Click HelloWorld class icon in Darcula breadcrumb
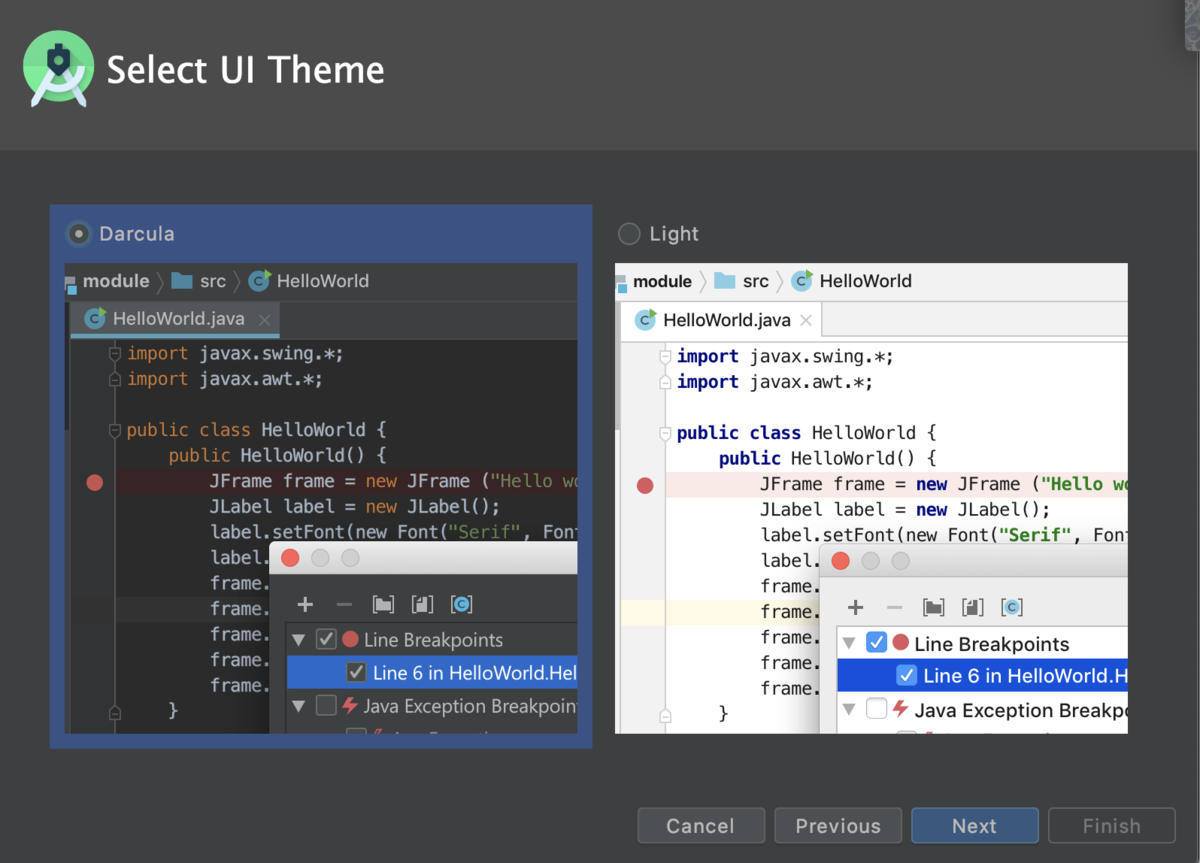Viewport: 1200px width, 863px height. click(x=259, y=281)
